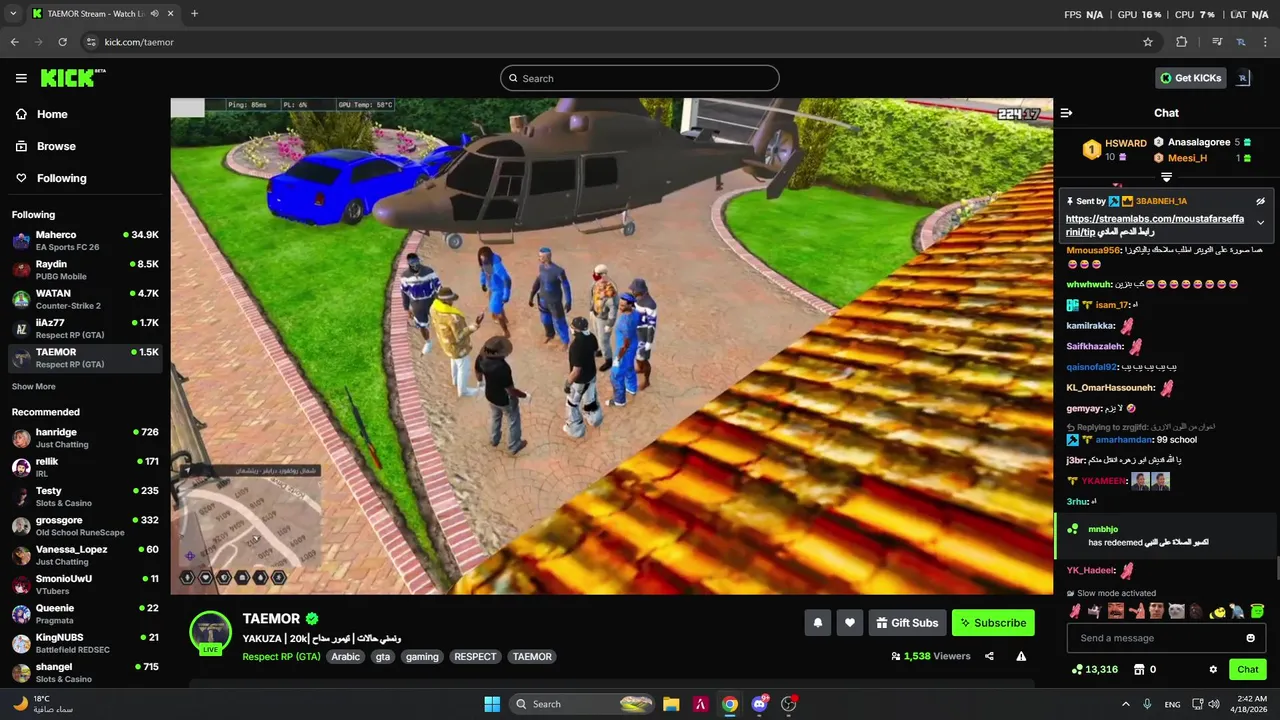Reload the page in Chrome
Image resolution: width=1280 pixels, height=720 pixels.
click(x=62, y=42)
